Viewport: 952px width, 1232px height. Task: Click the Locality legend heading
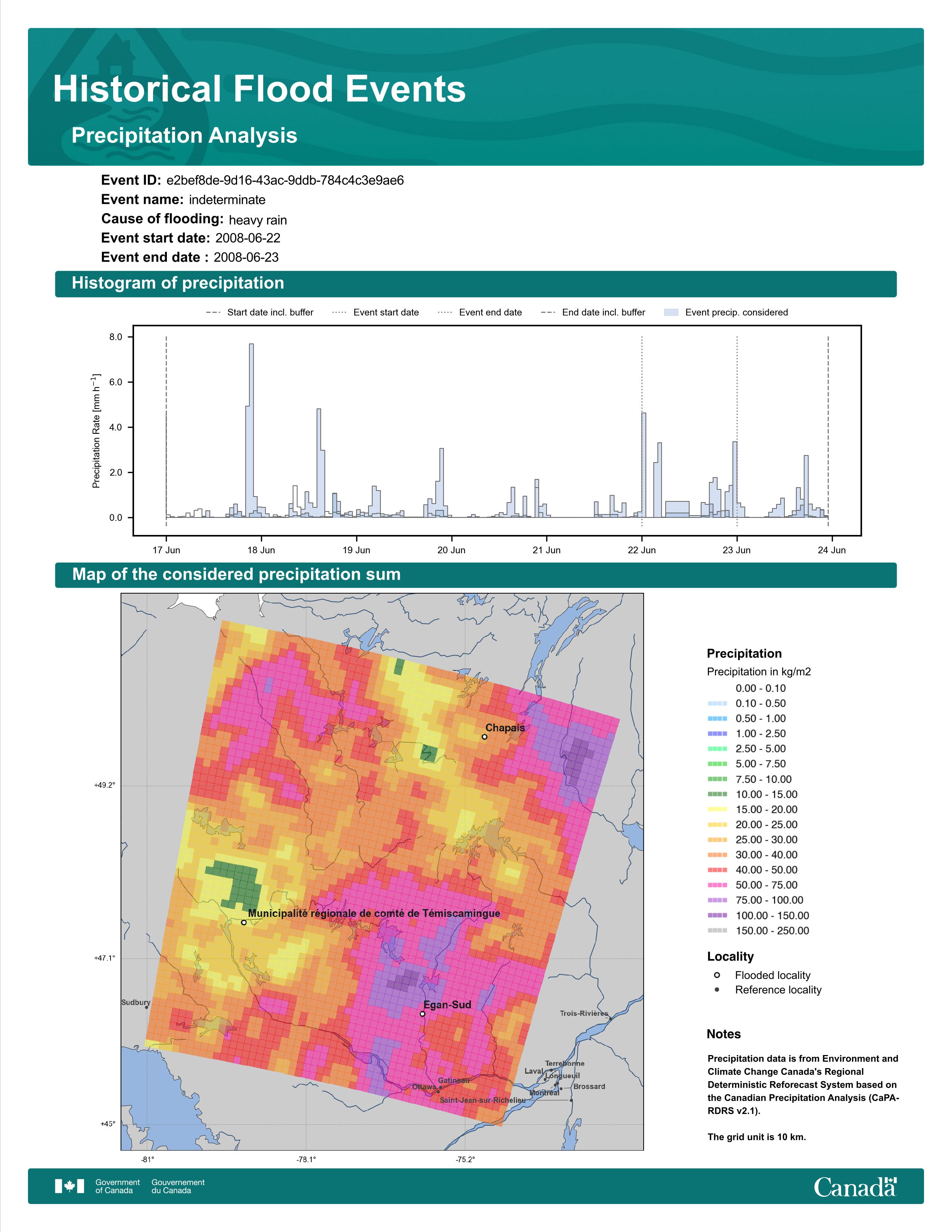(x=730, y=957)
